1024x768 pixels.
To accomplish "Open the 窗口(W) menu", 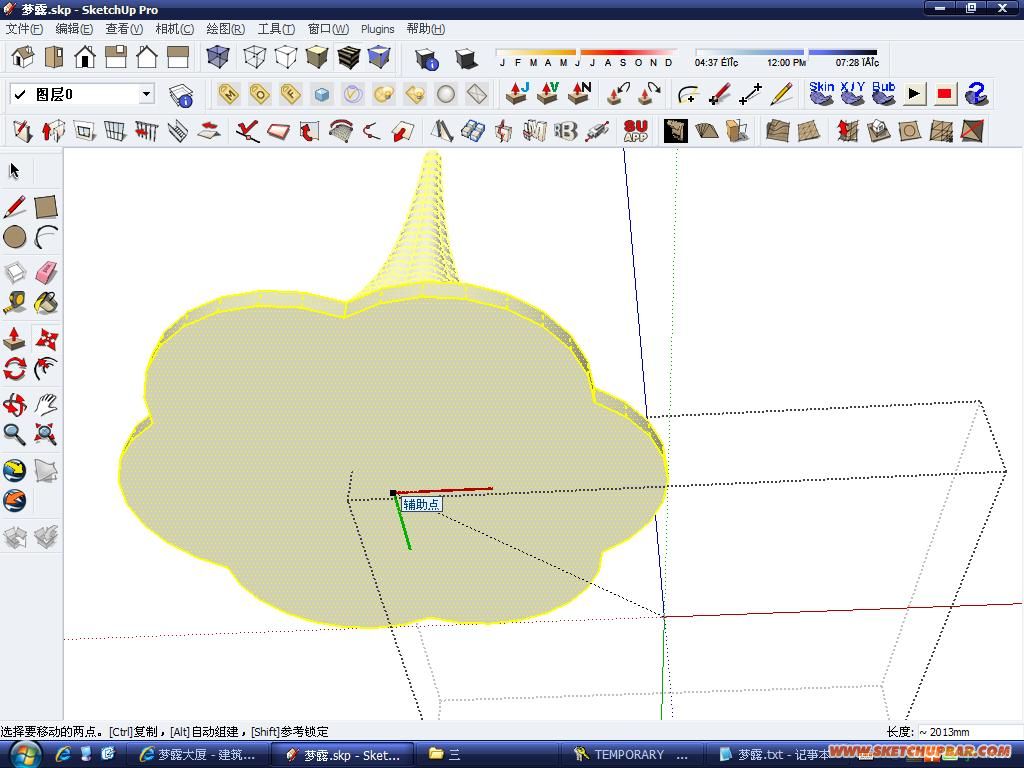I will click(328, 29).
